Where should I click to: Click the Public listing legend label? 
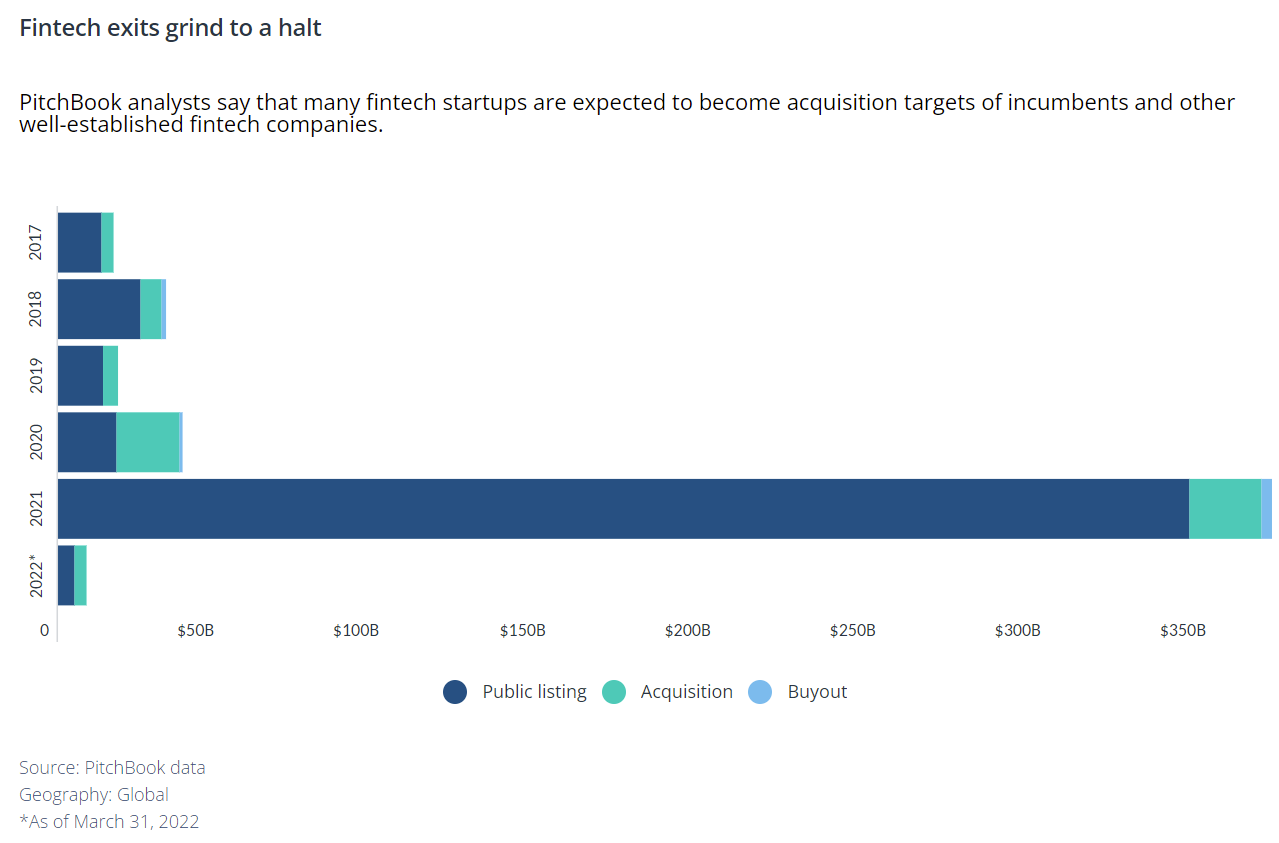pyautogui.click(x=534, y=692)
